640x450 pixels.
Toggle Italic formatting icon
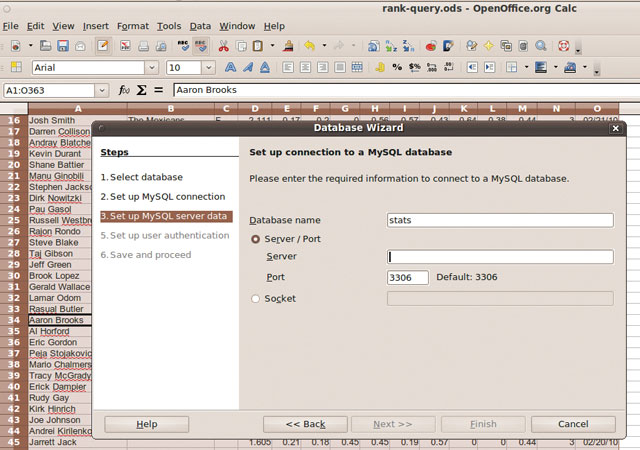pyautogui.click(x=248, y=67)
